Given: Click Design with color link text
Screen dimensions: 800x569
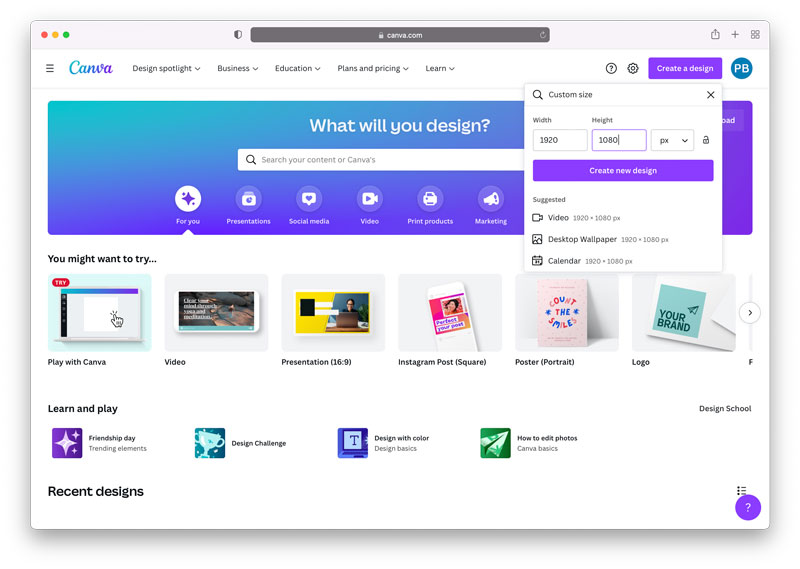Looking at the screenshot, I should [x=402, y=438].
